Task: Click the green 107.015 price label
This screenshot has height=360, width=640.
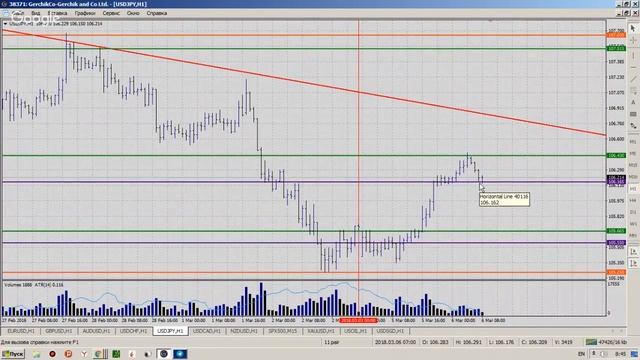Action: (x=616, y=49)
